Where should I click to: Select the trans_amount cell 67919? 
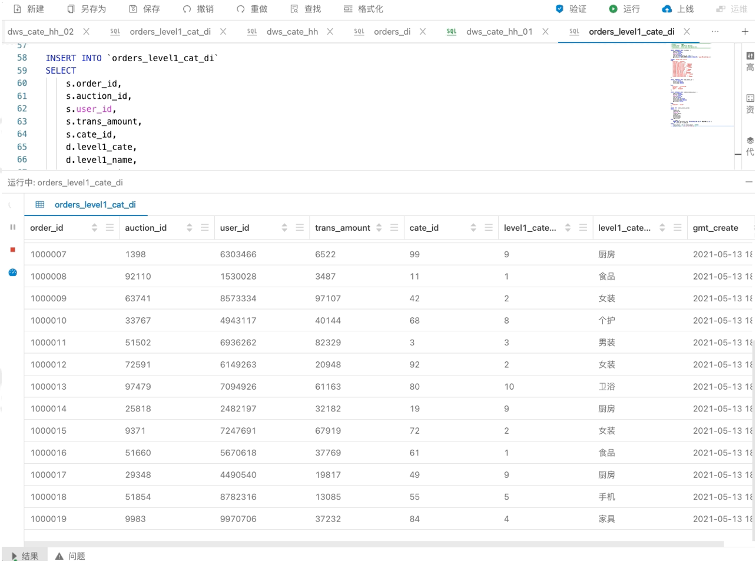328,431
